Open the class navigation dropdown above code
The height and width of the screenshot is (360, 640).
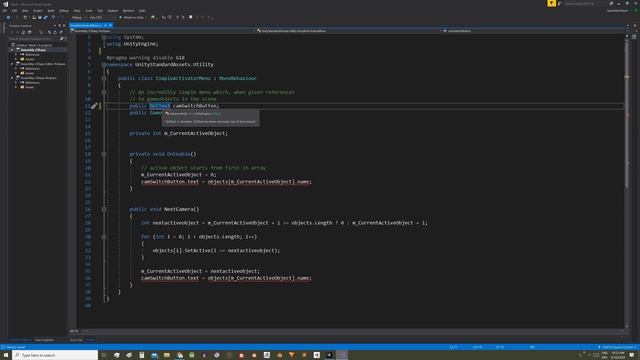[349, 31]
